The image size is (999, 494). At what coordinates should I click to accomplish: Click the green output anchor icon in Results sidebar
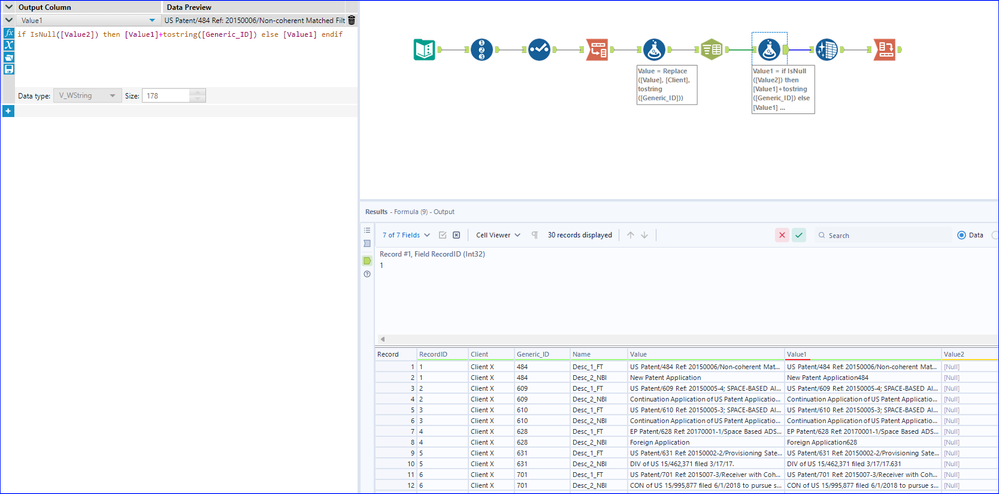click(367, 261)
